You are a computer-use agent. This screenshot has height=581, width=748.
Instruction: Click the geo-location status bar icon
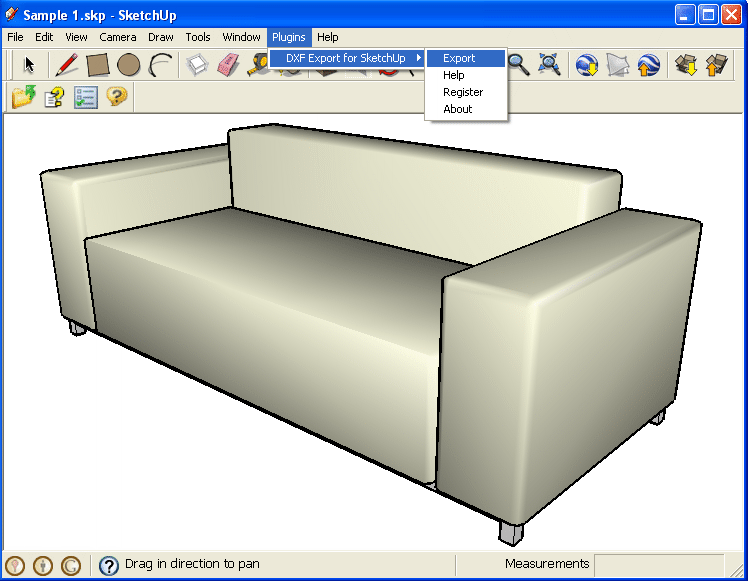point(15,565)
